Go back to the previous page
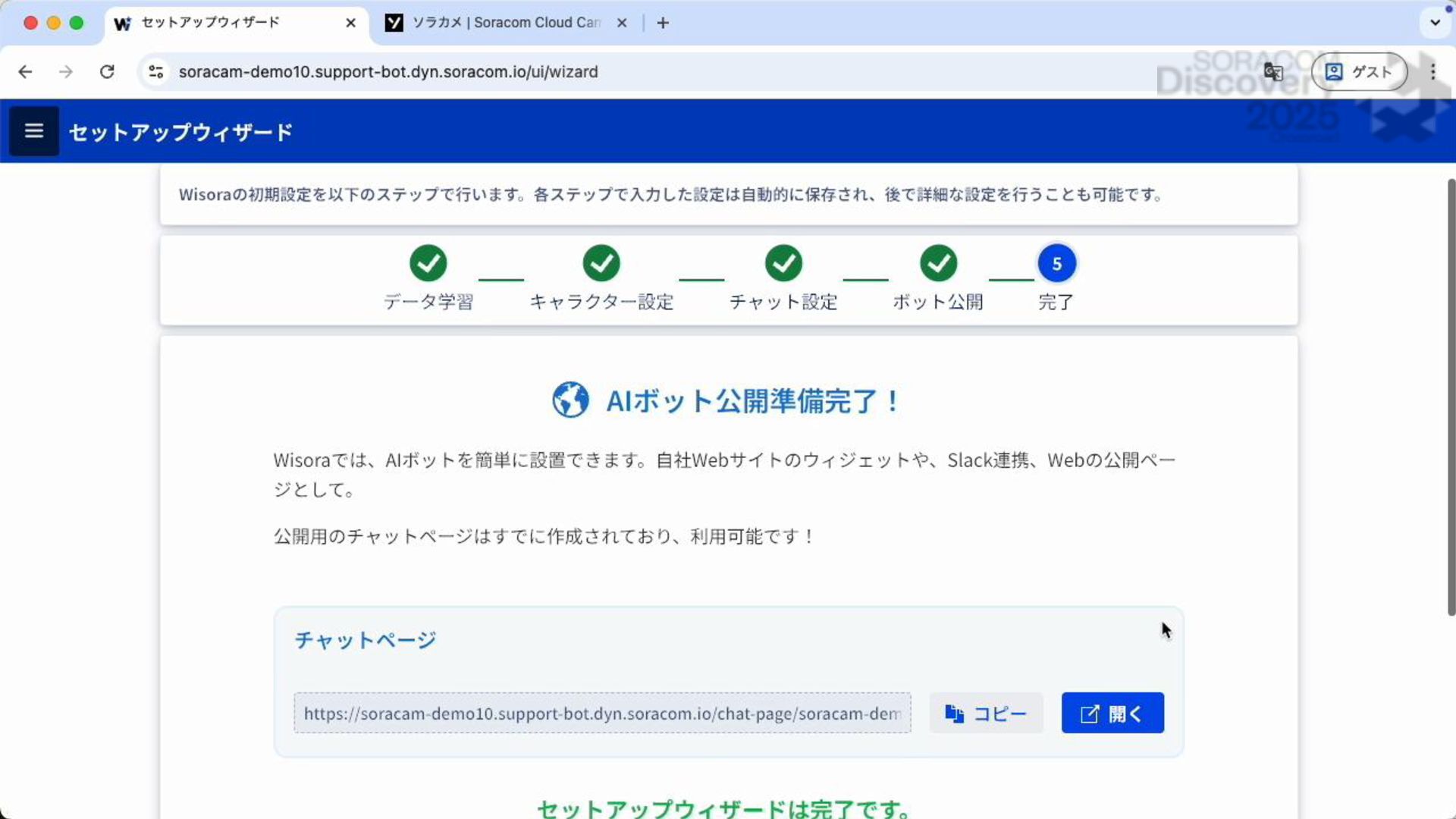The height and width of the screenshot is (819, 1456). pos(25,71)
